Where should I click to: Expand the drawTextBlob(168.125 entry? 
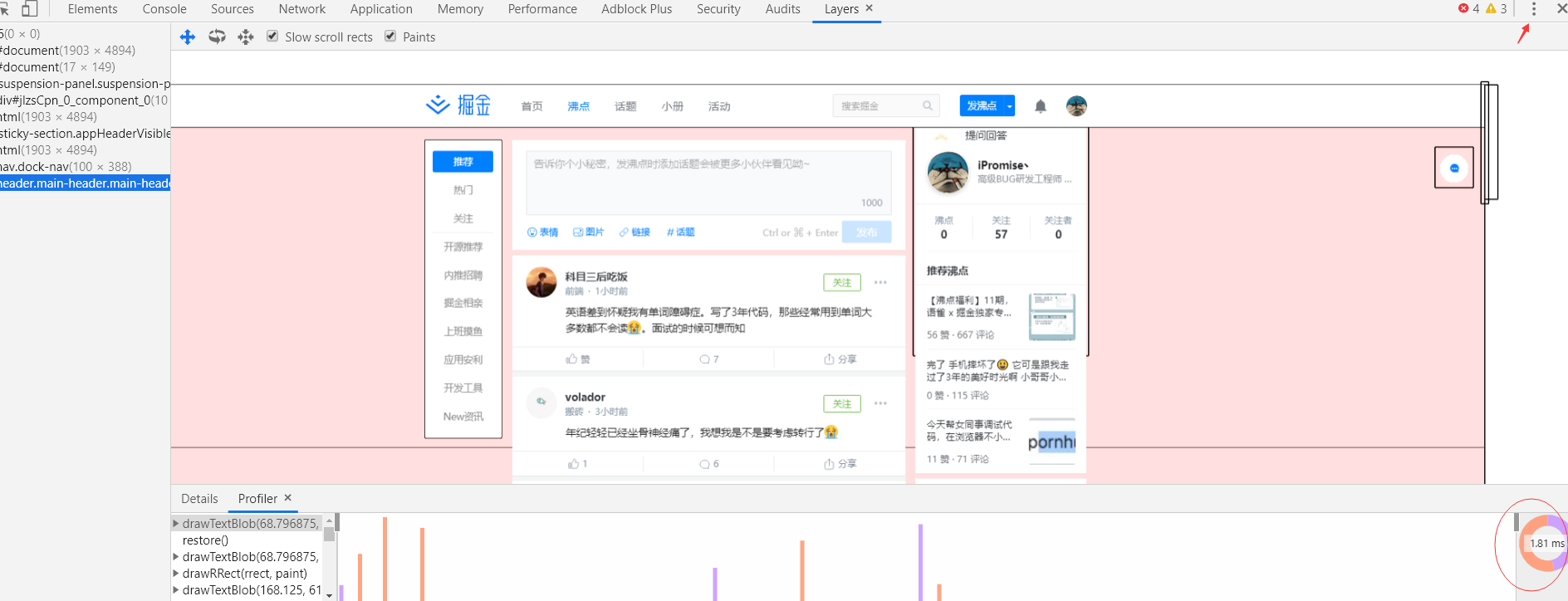click(175, 590)
